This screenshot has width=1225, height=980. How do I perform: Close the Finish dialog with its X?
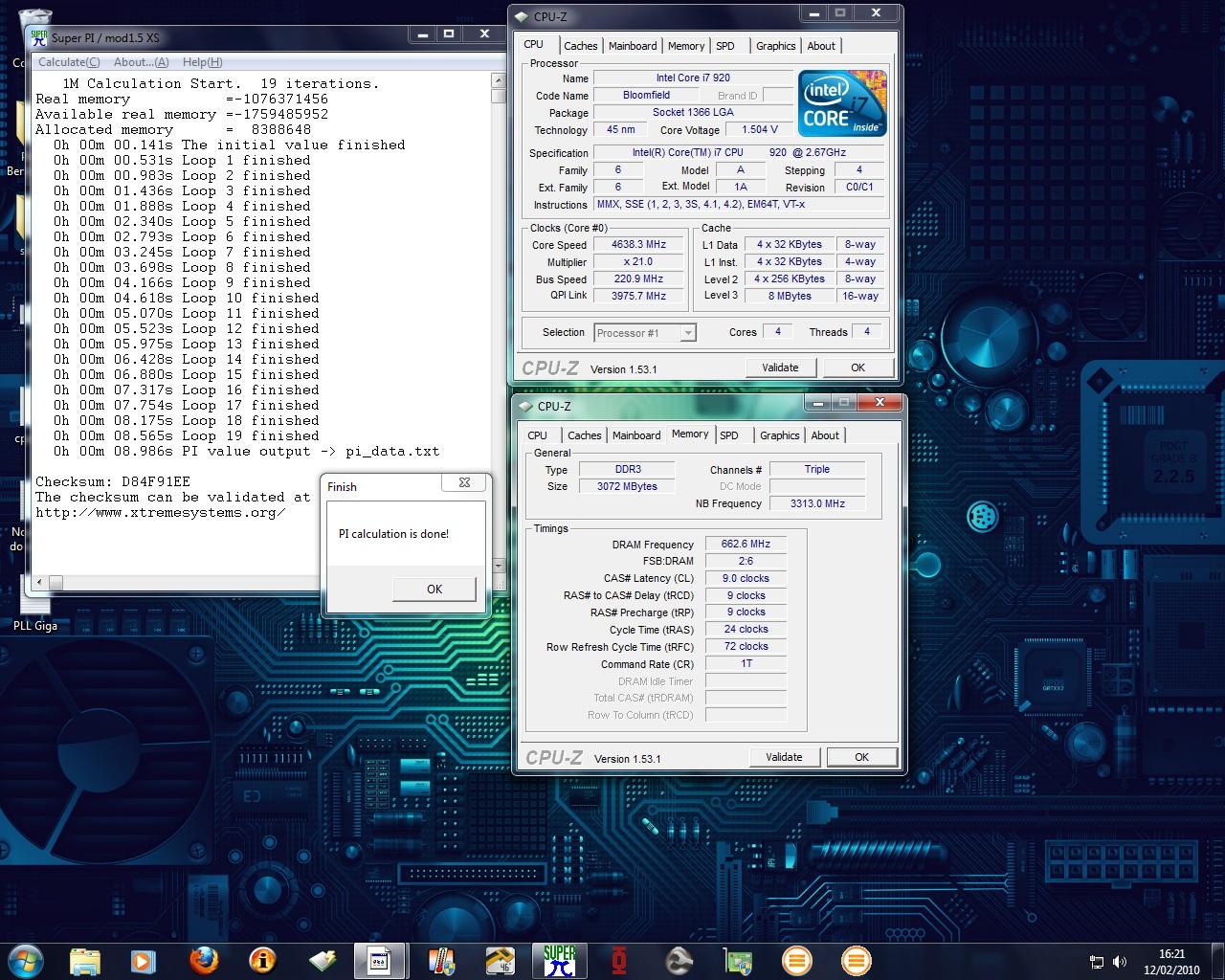point(464,483)
